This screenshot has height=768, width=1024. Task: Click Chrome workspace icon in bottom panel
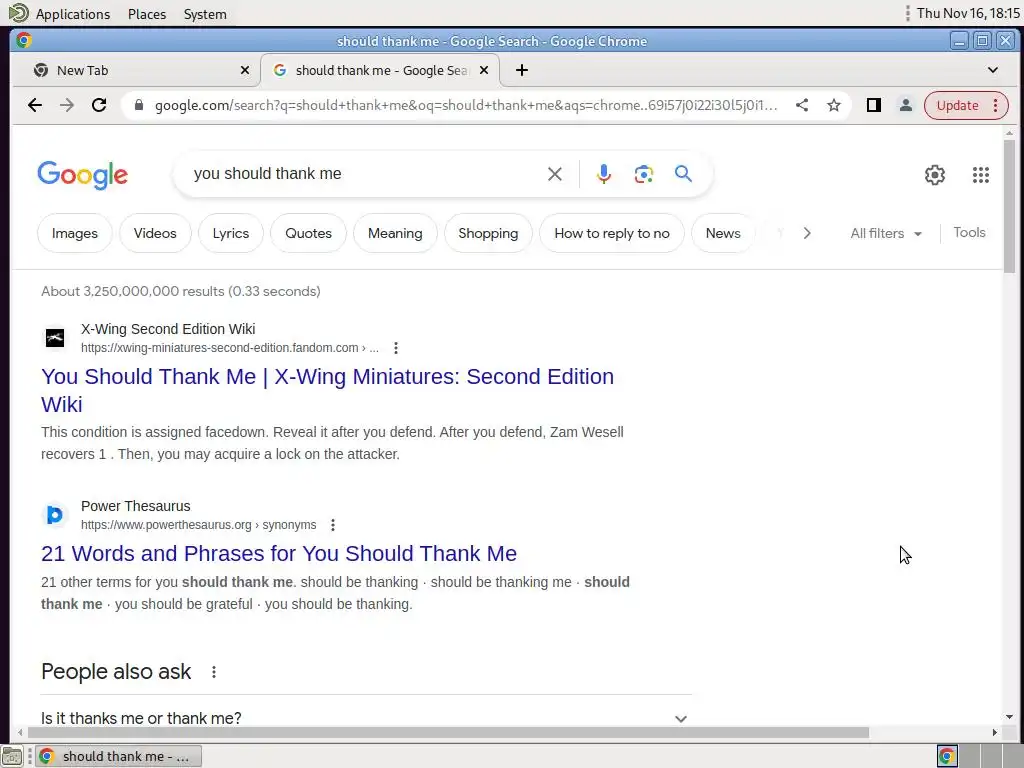click(947, 756)
